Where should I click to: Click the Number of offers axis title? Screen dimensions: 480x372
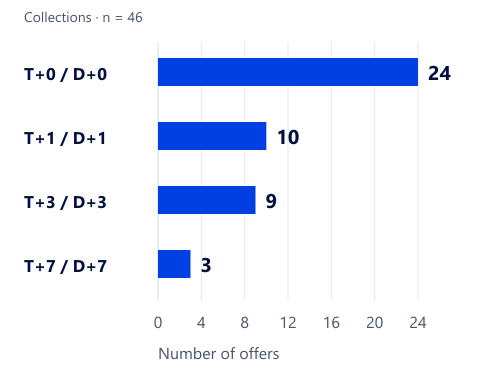click(x=219, y=354)
